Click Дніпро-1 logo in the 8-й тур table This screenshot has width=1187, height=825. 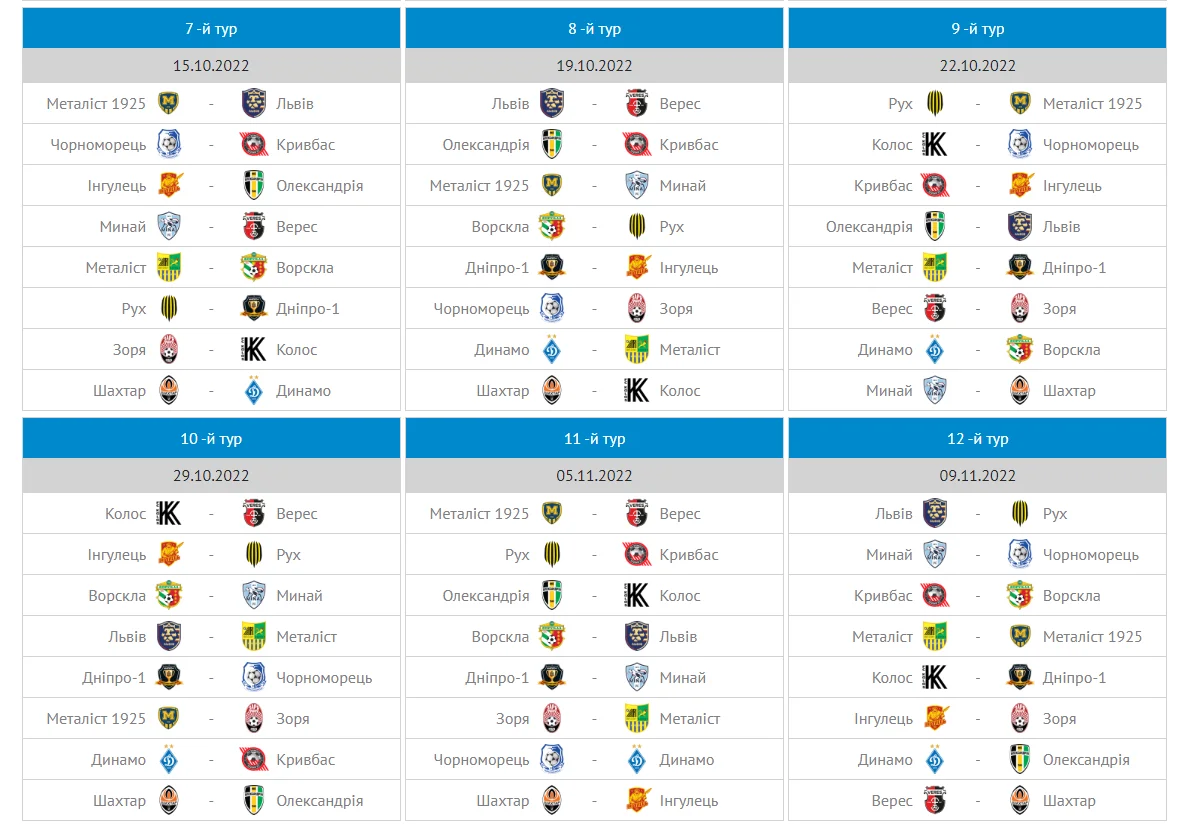(552, 268)
